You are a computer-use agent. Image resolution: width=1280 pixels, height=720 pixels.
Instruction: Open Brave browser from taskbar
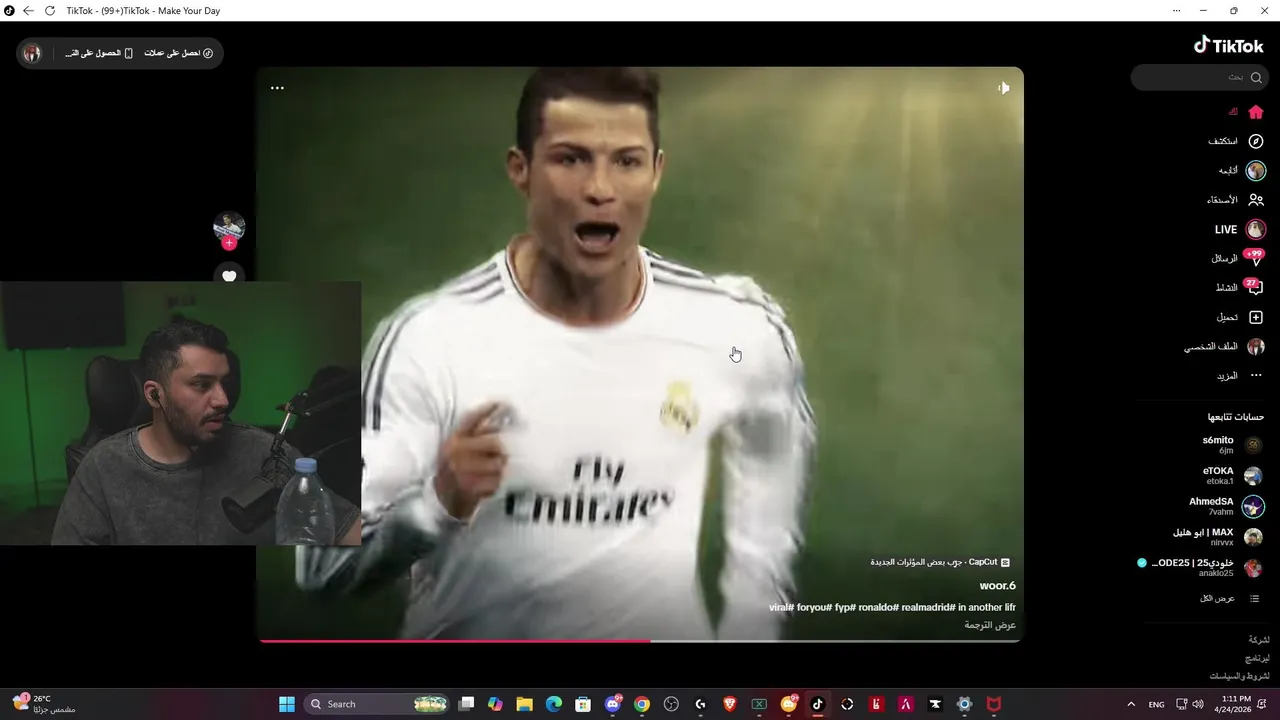[x=730, y=704]
